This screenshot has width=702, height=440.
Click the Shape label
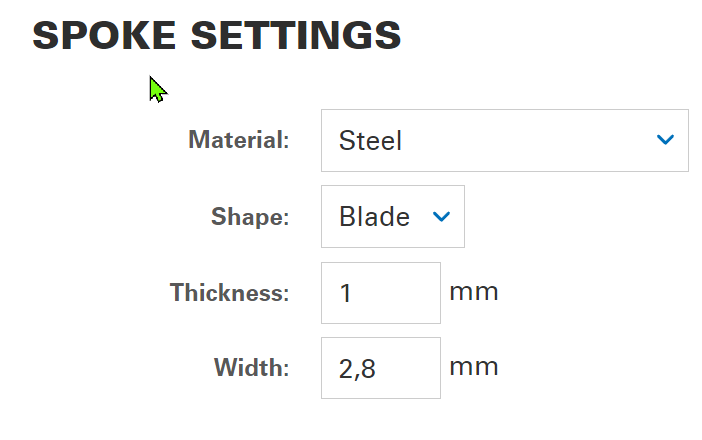[x=250, y=216]
